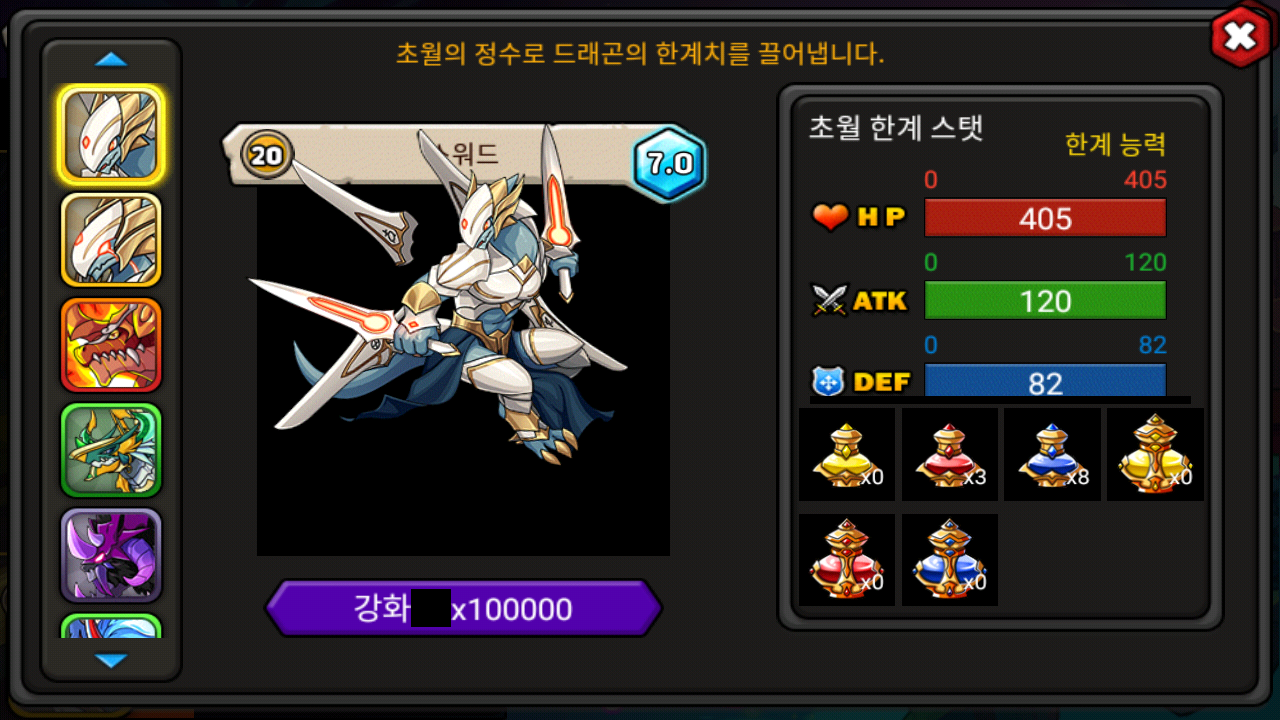Choose the purple dark dragon portrait

[111, 555]
